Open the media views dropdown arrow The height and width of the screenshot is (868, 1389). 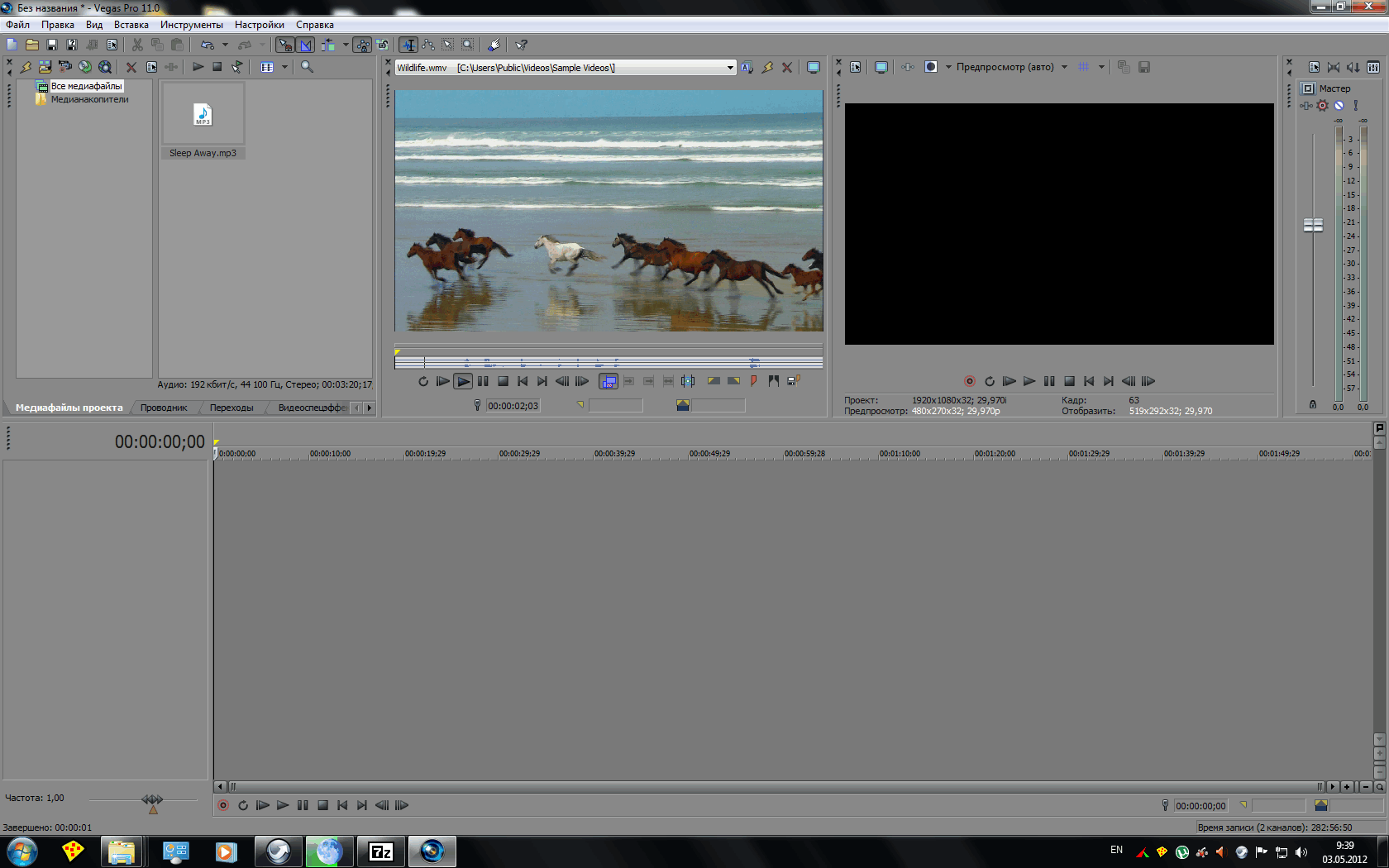click(x=284, y=67)
